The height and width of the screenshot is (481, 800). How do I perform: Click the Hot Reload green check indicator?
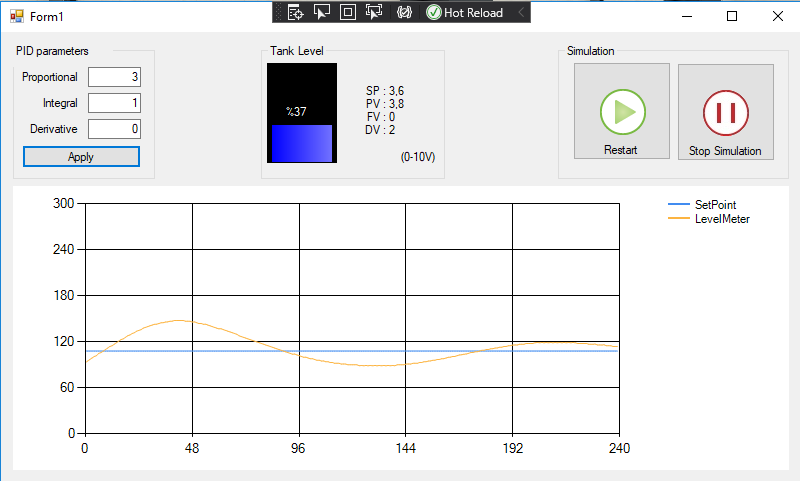click(x=434, y=12)
